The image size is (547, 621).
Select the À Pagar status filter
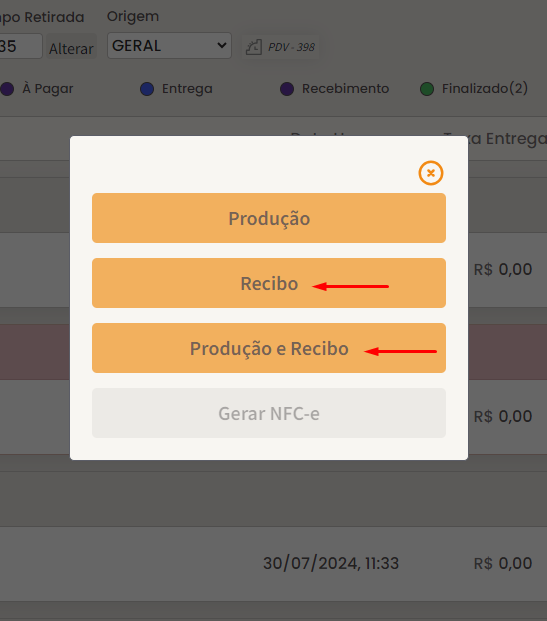click(x=48, y=89)
